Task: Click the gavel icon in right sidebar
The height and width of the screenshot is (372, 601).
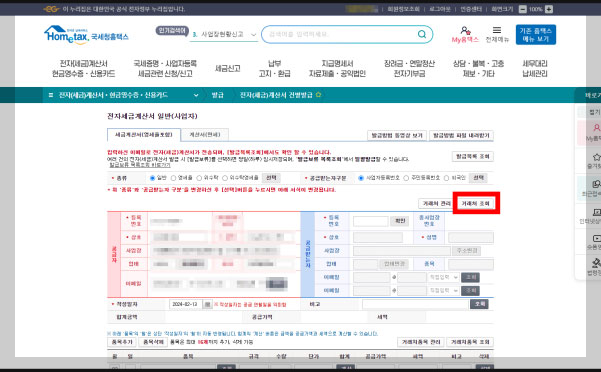Action: pos(596,263)
